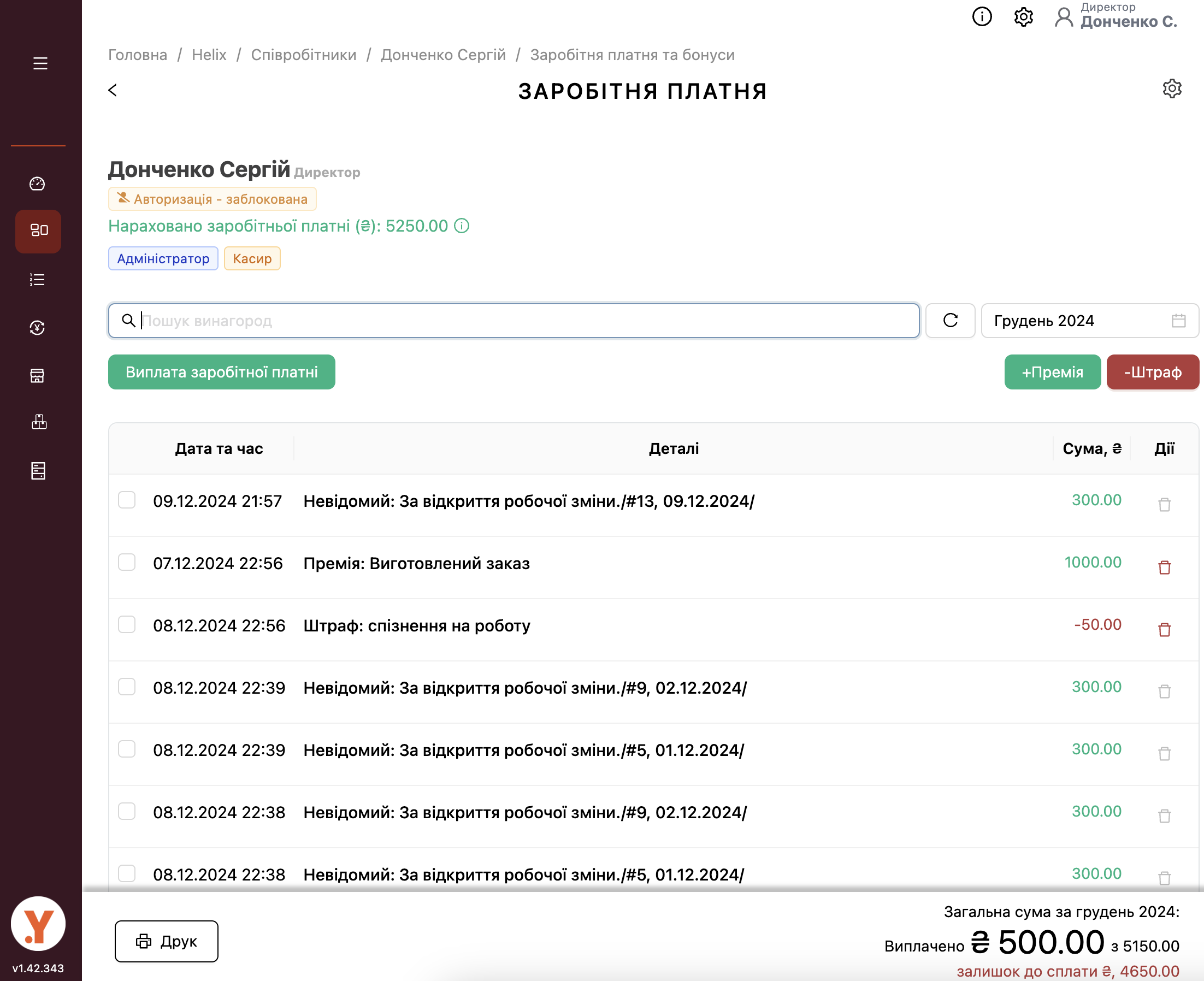Open the page settings gear beside the title

click(x=1172, y=88)
